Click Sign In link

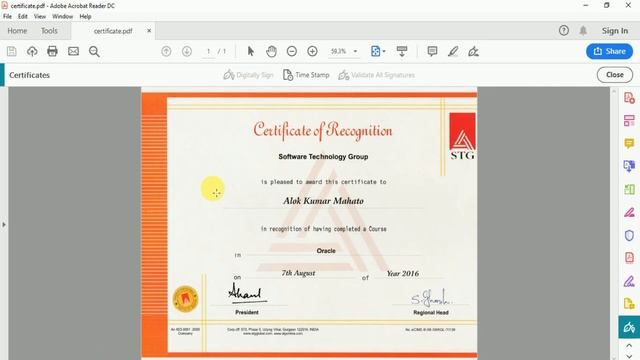click(x=615, y=31)
